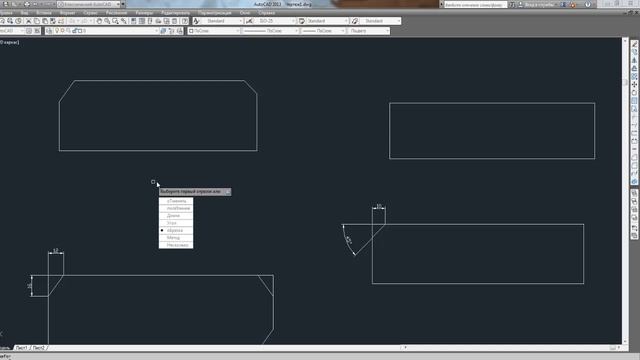Open the workspace dropdown Классический AutoCAD
Screen dimensions: 640x360
[89, 4]
